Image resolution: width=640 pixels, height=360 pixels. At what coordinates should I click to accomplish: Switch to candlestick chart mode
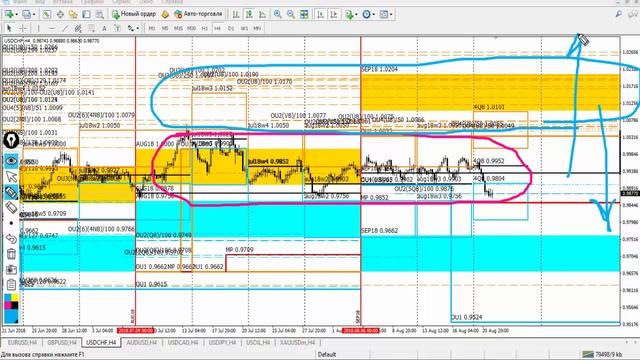pos(249,14)
